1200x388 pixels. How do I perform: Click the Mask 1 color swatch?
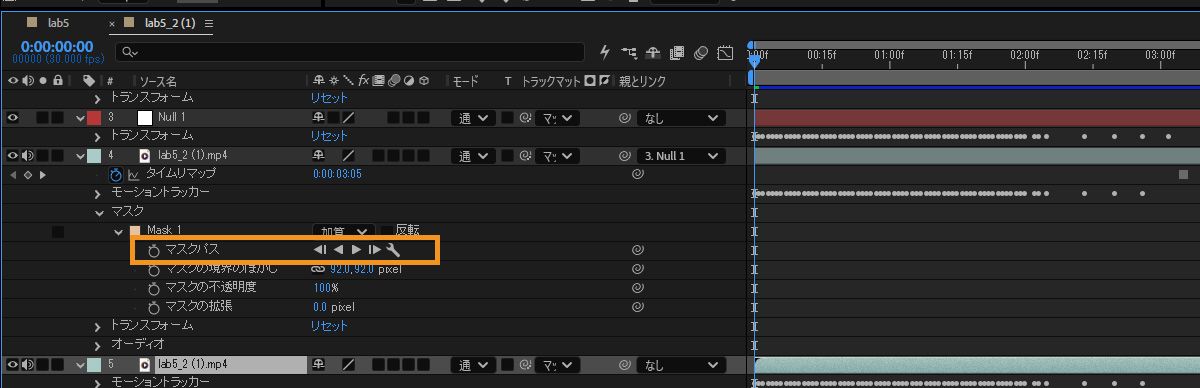click(135, 231)
